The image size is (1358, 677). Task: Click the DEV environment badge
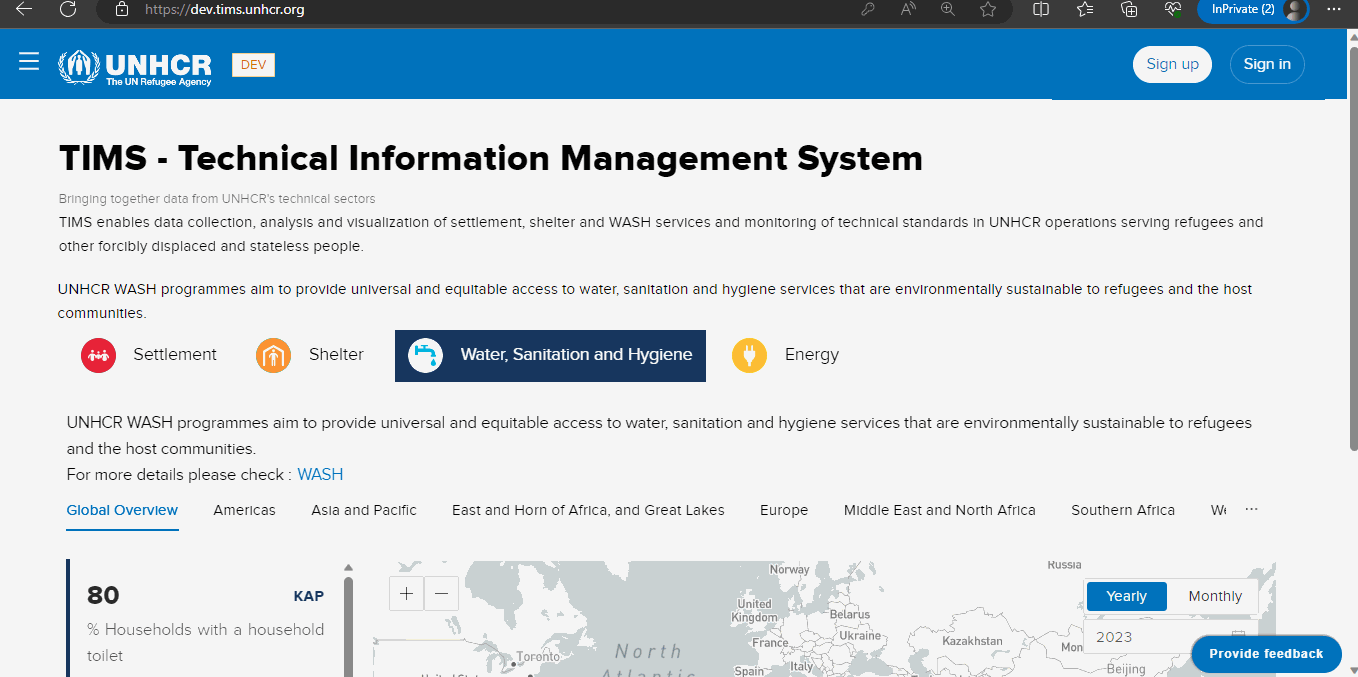253,65
